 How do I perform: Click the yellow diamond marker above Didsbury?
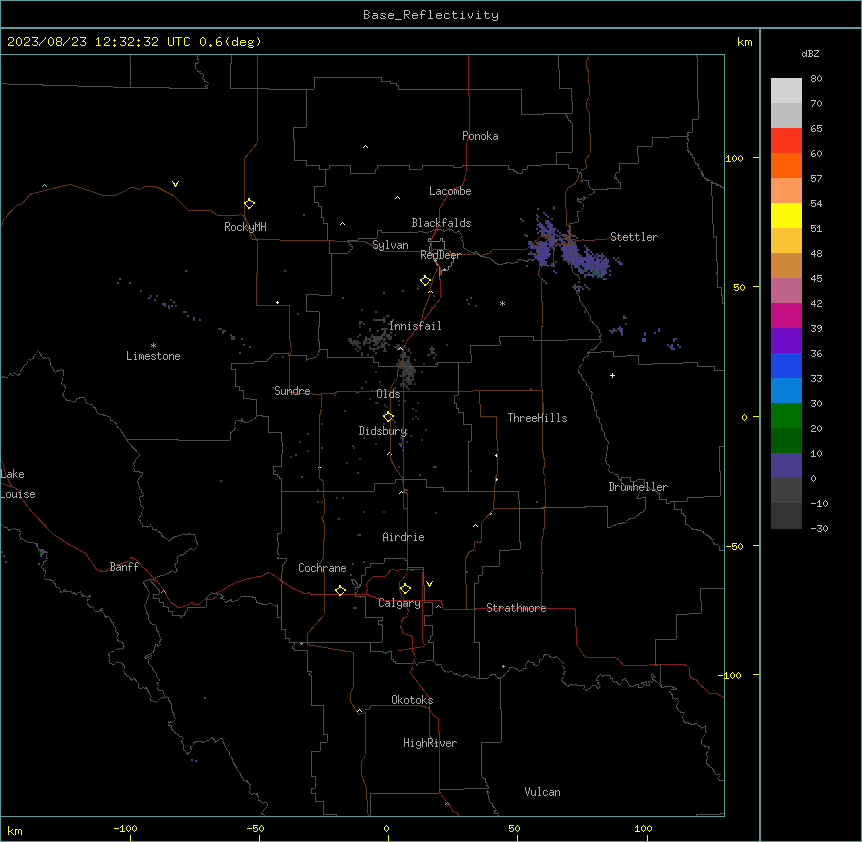pyautogui.click(x=388, y=417)
